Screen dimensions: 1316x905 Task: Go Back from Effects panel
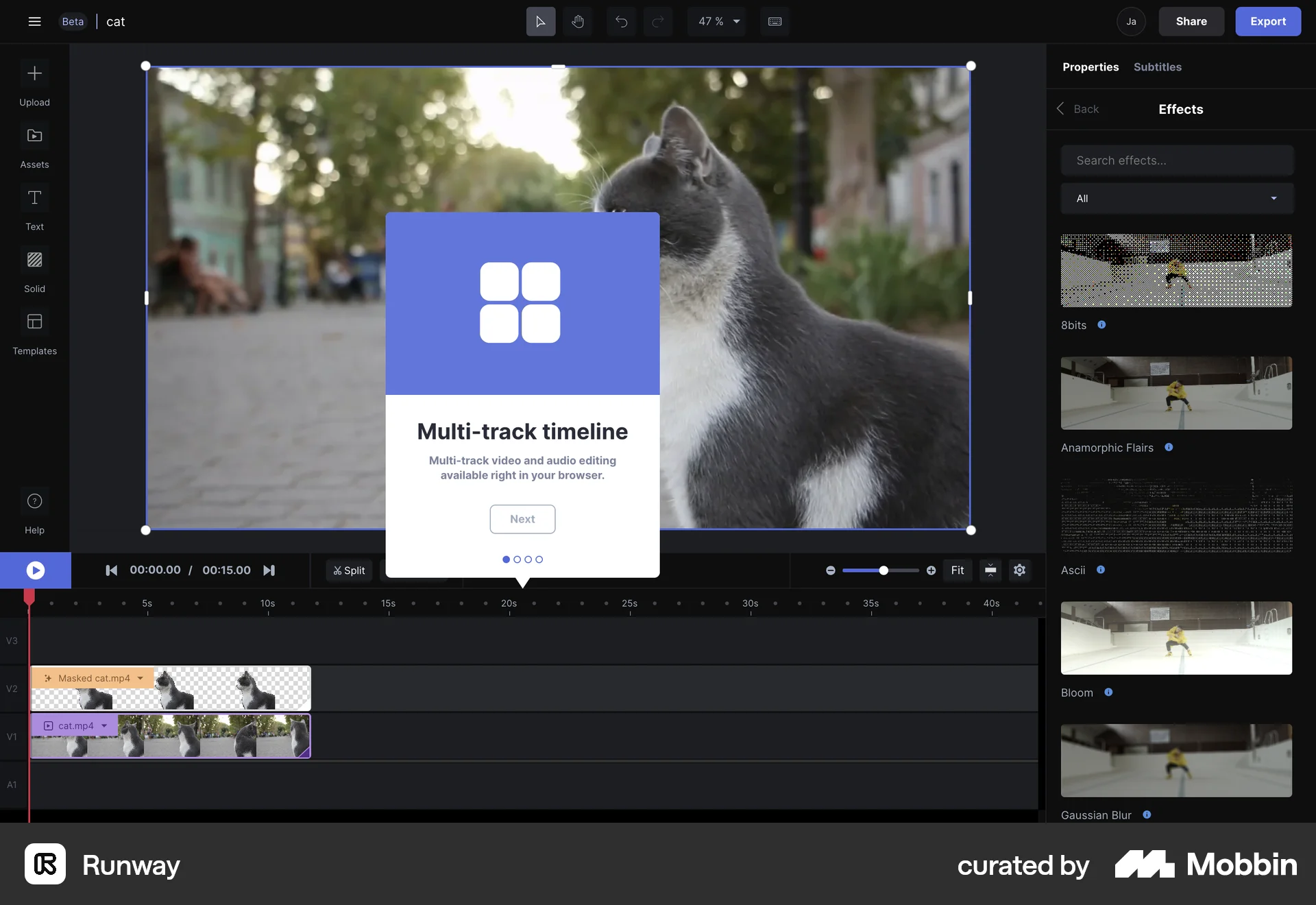[x=1078, y=109]
